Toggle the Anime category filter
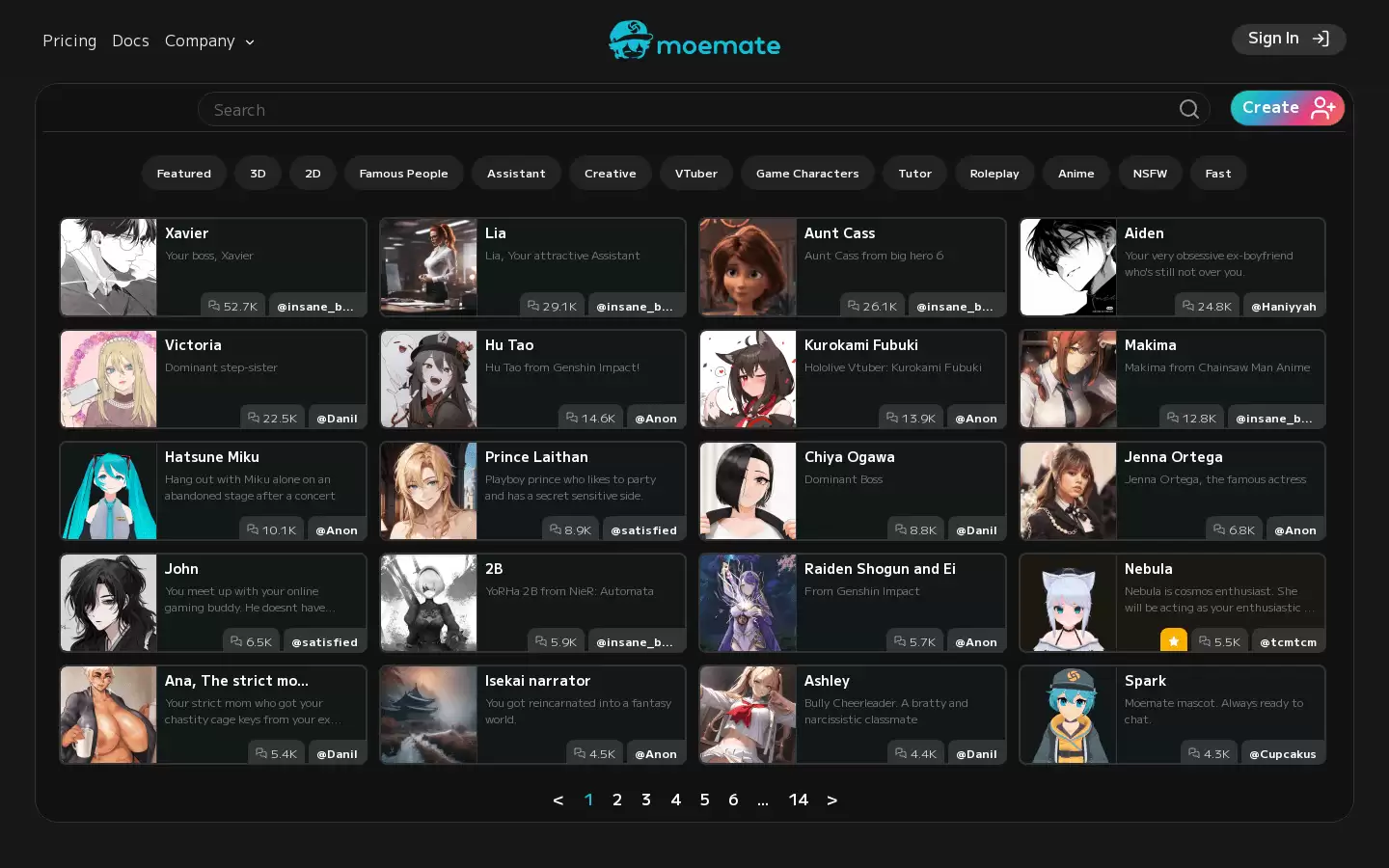Screen dimensions: 1389x868 (x=1076, y=174)
